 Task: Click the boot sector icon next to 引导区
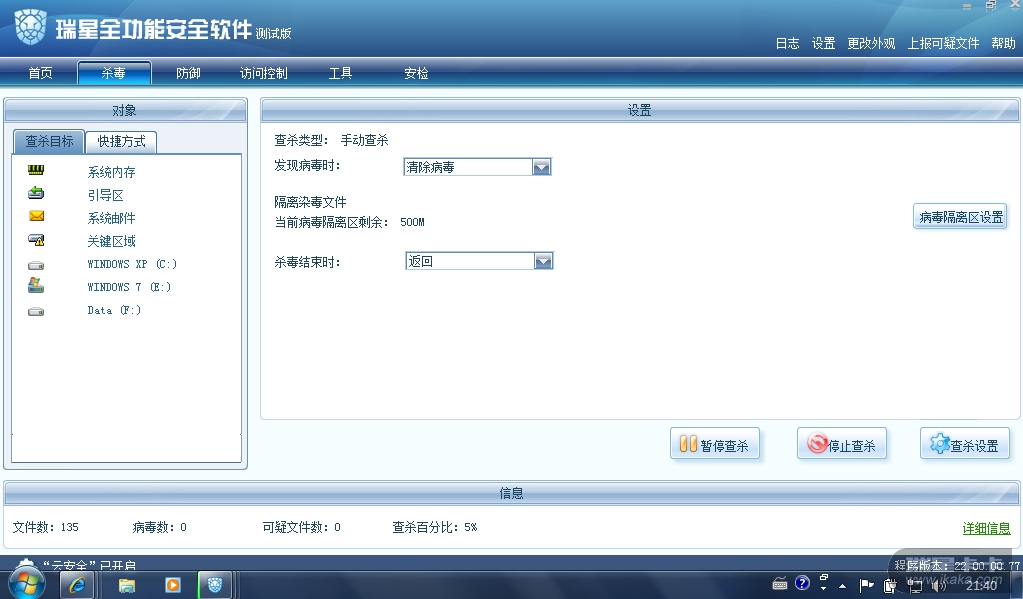pos(36,192)
